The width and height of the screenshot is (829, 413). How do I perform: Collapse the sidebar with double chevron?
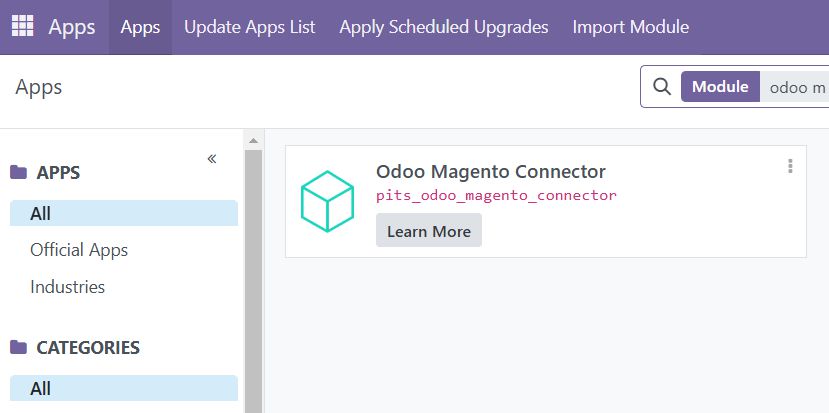pyautogui.click(x=212, y=159)
